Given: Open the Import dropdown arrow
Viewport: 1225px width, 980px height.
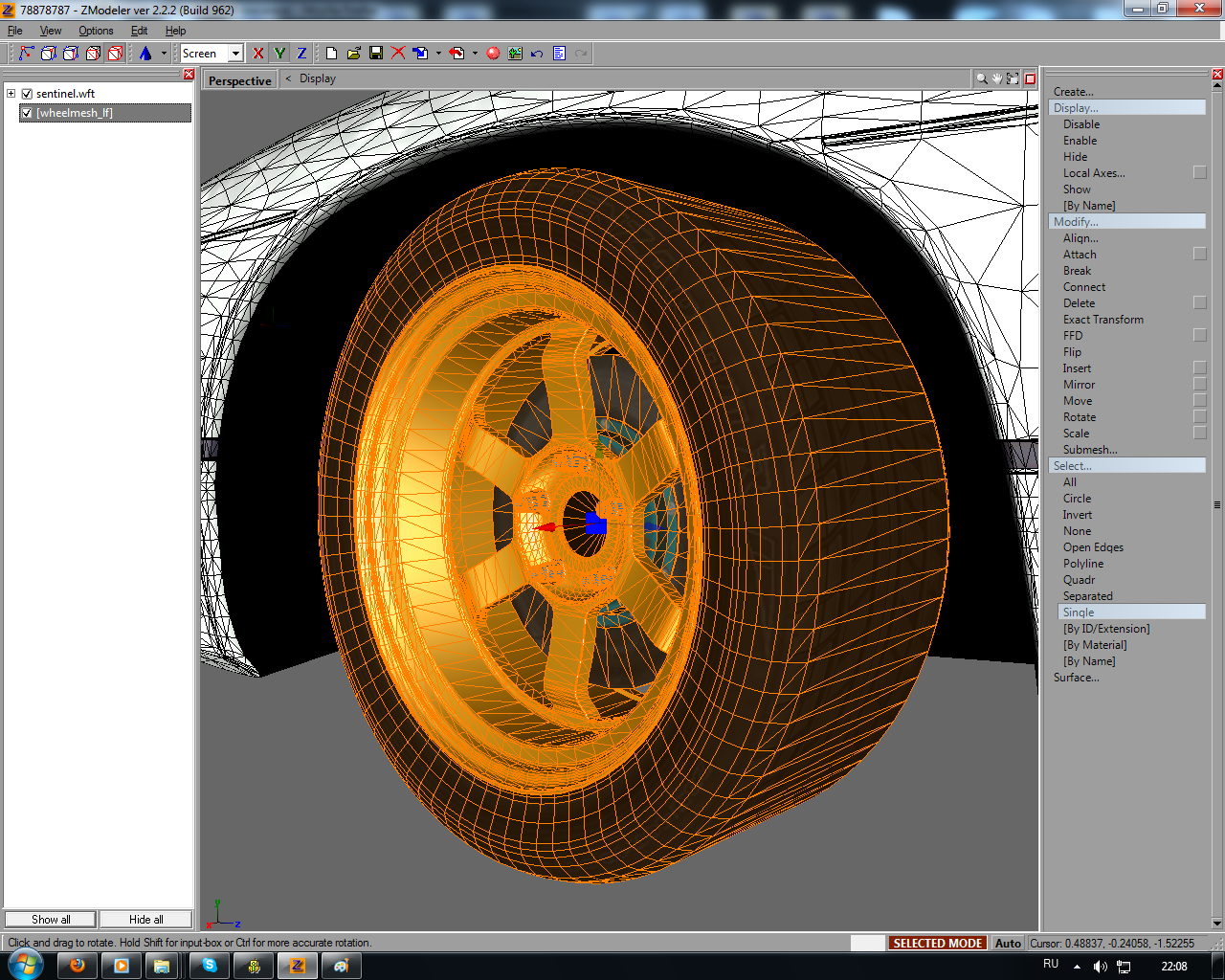Looking at the screenshot, I should [x=438, y=54].
